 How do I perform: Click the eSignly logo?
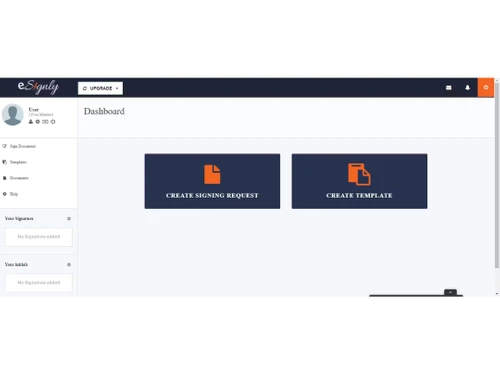coord(38,87)
